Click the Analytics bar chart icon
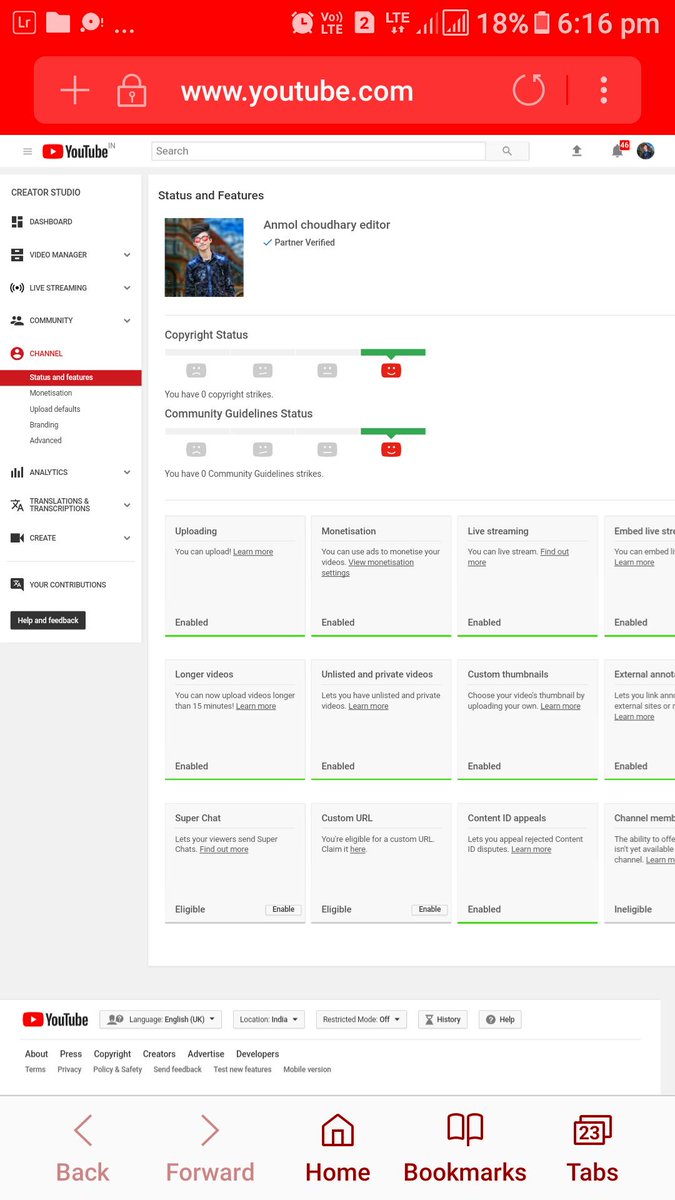The image size is (675, 1200). 17,472
